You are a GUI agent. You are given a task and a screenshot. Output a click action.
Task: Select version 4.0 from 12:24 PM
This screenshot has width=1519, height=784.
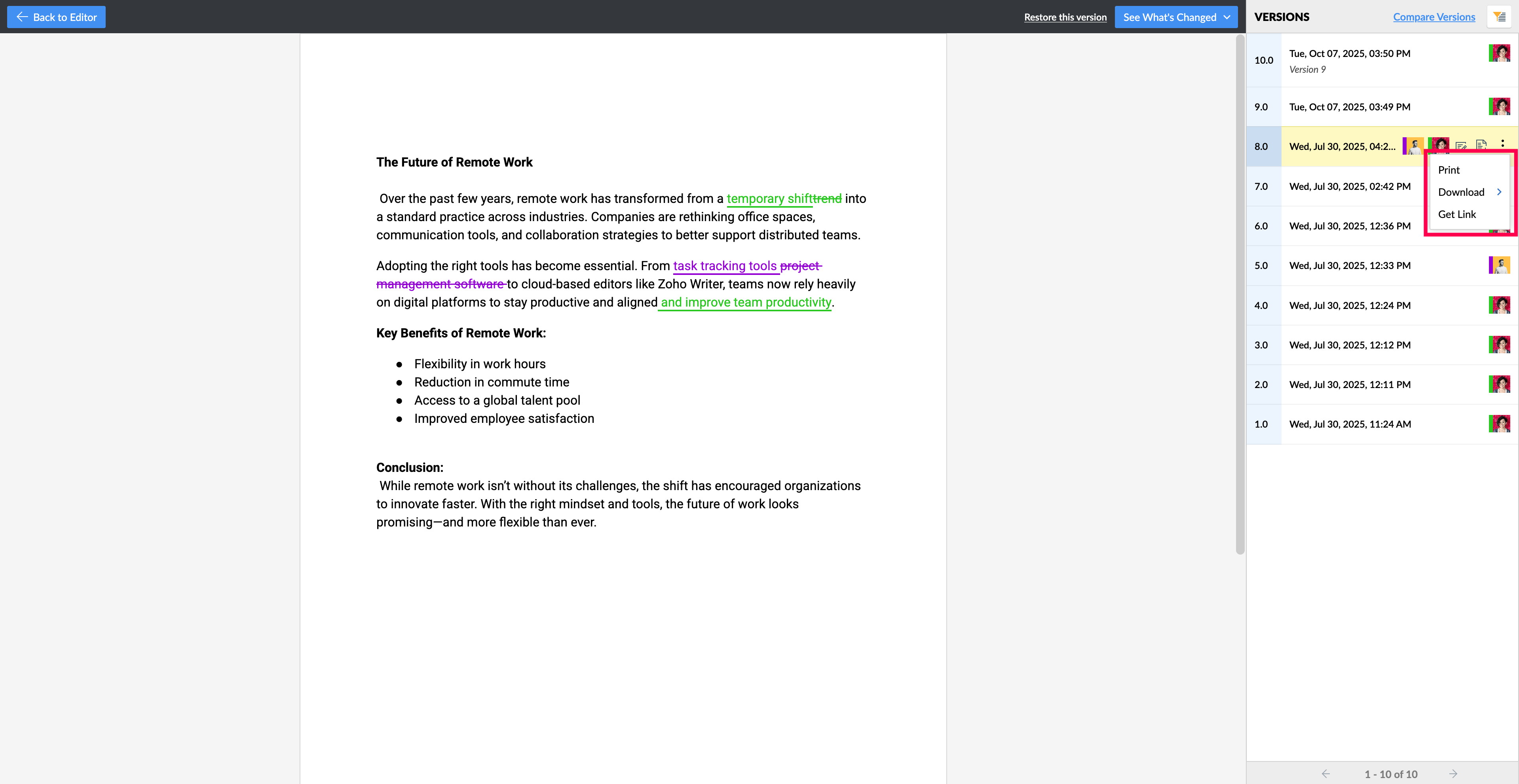[x=1349, y=305]
